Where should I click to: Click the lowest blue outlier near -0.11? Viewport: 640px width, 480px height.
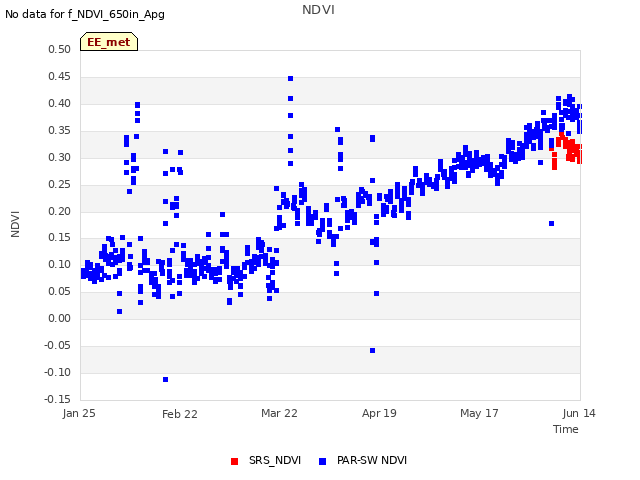[x=165, y=380]
